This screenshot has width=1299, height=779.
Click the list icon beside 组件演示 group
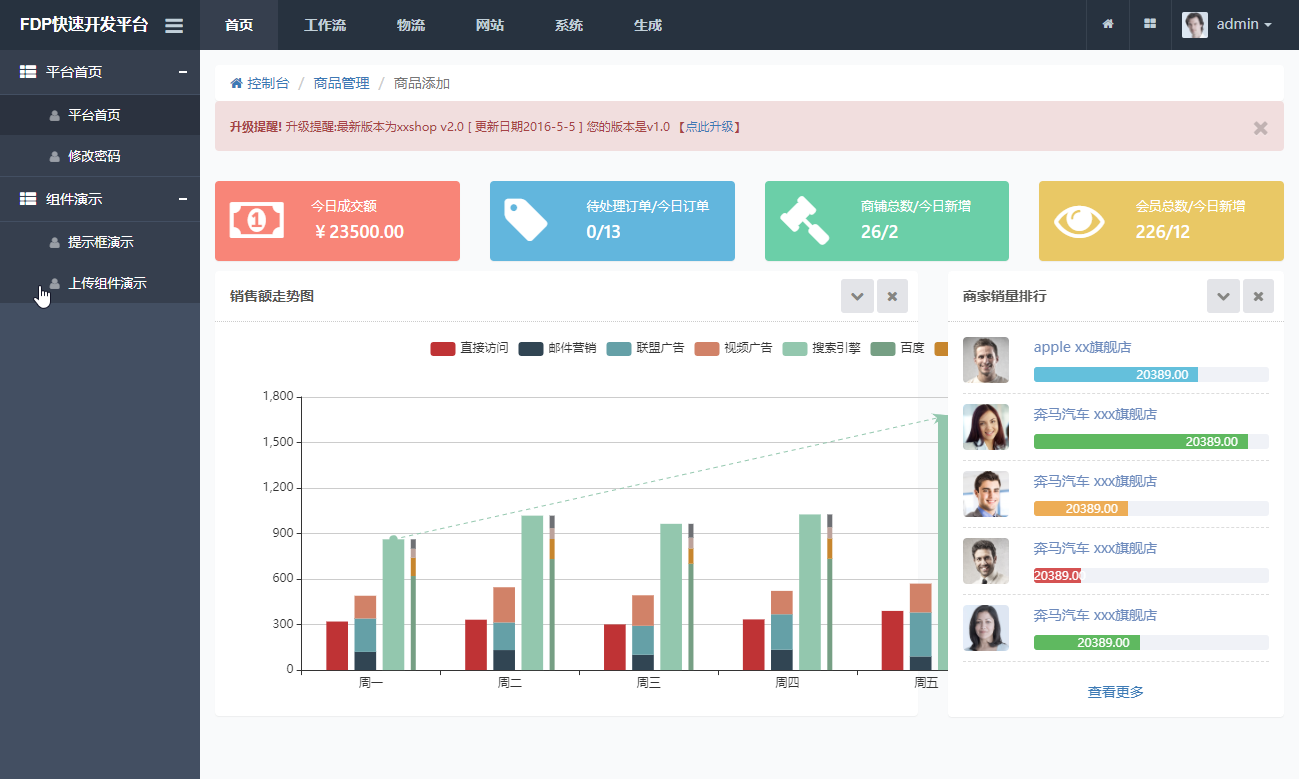pyautogui.click(x=28, y=199)
